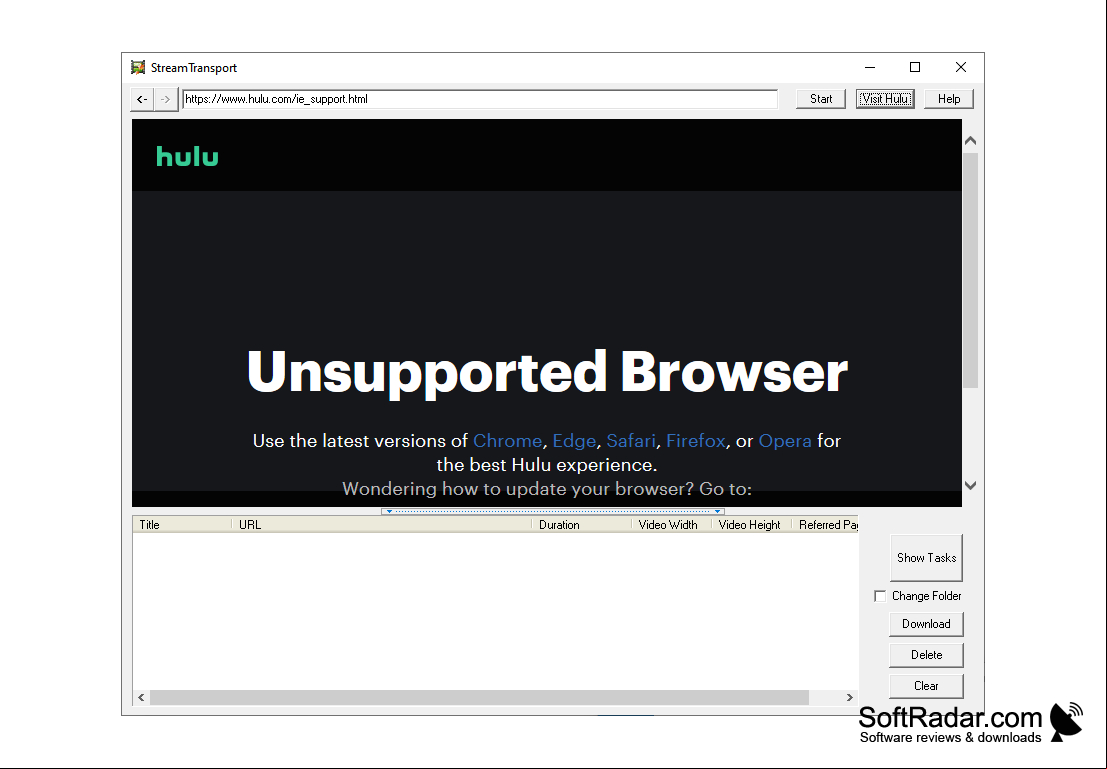The height and width of the screenshot is (769, 1107).
Task: Open Help
Action: (x=949, y=99)
